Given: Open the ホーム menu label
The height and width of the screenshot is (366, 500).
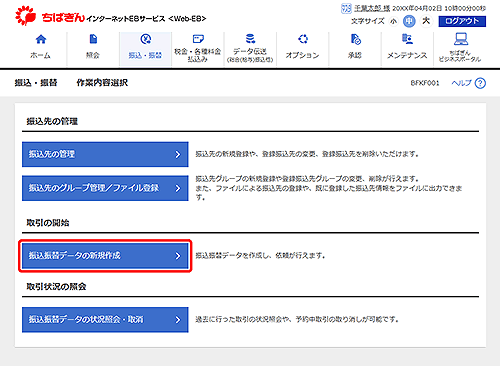Looking at the screenshot, I should click(40, 55).
